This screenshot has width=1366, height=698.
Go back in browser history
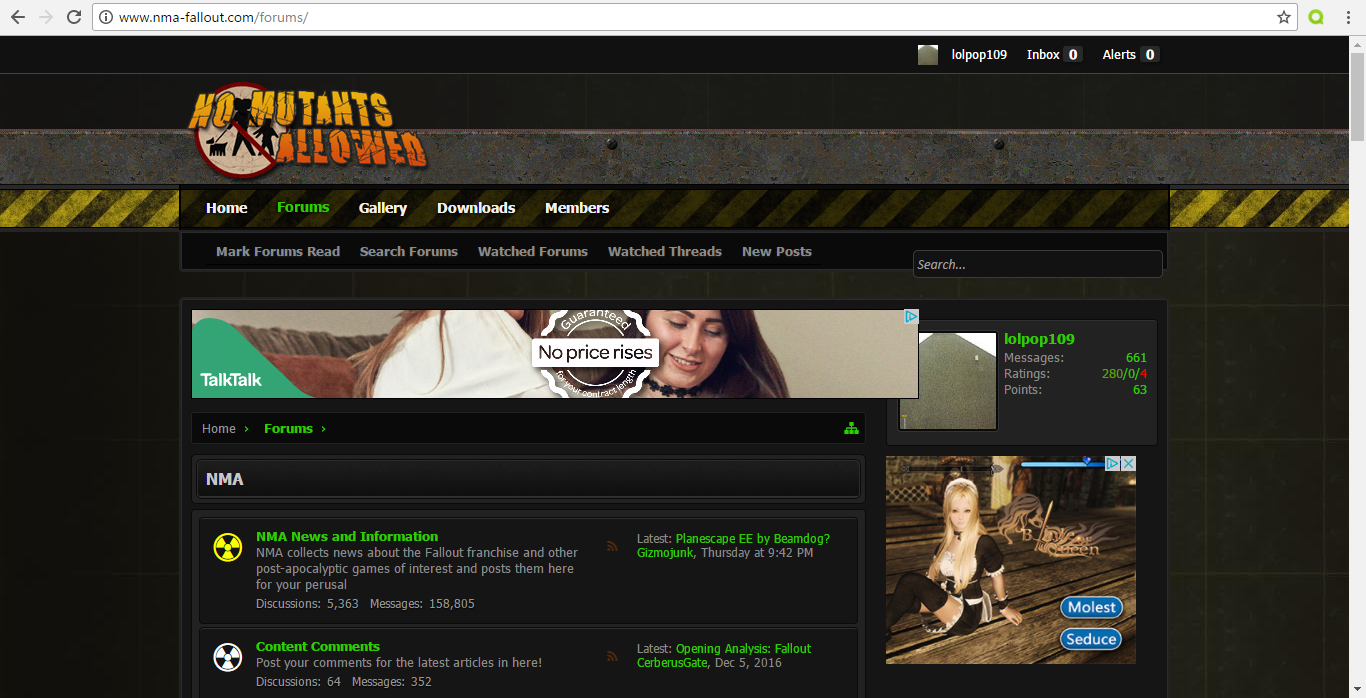[x=18, y=17]
